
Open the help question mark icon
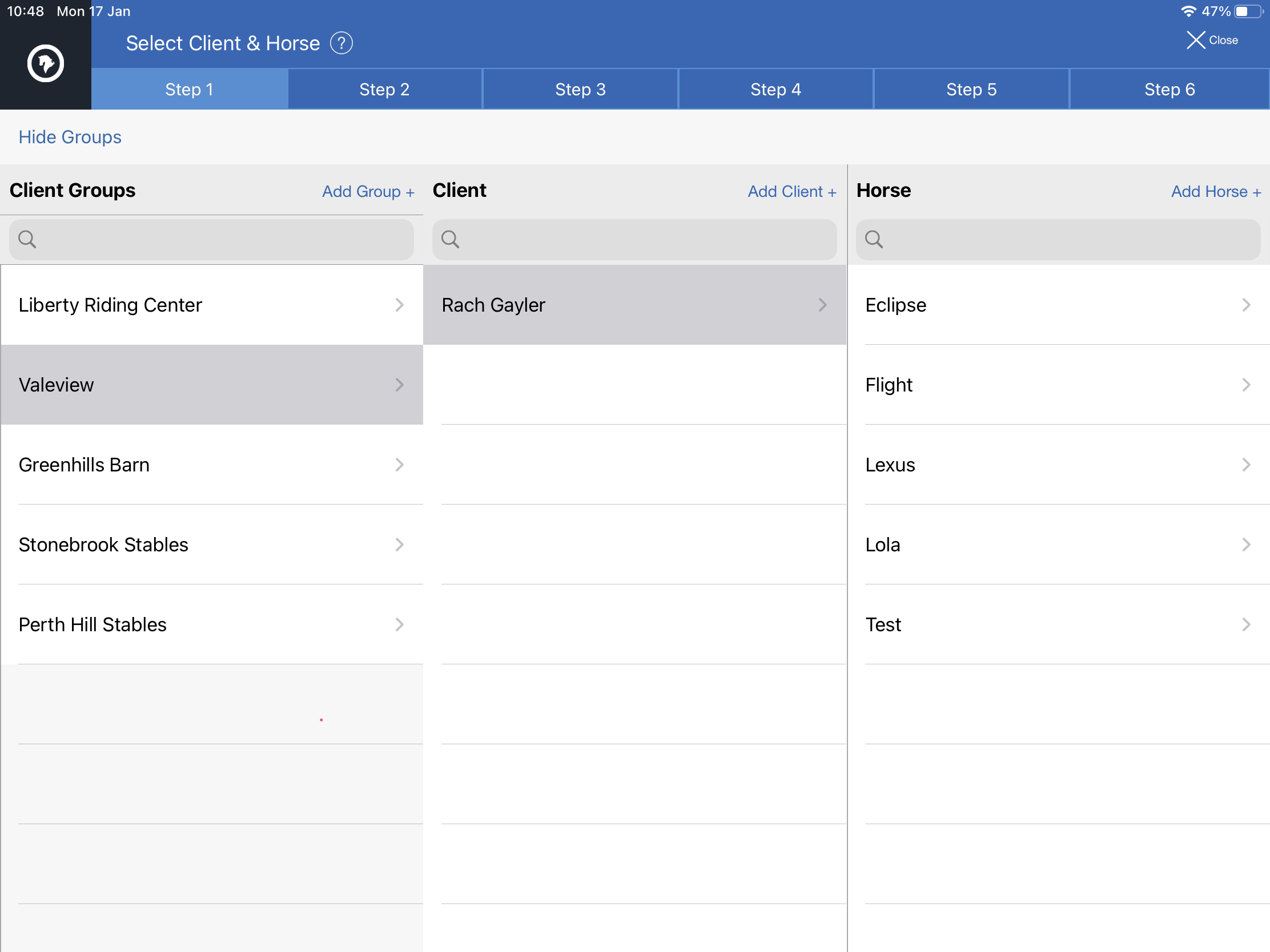point(341,43)
